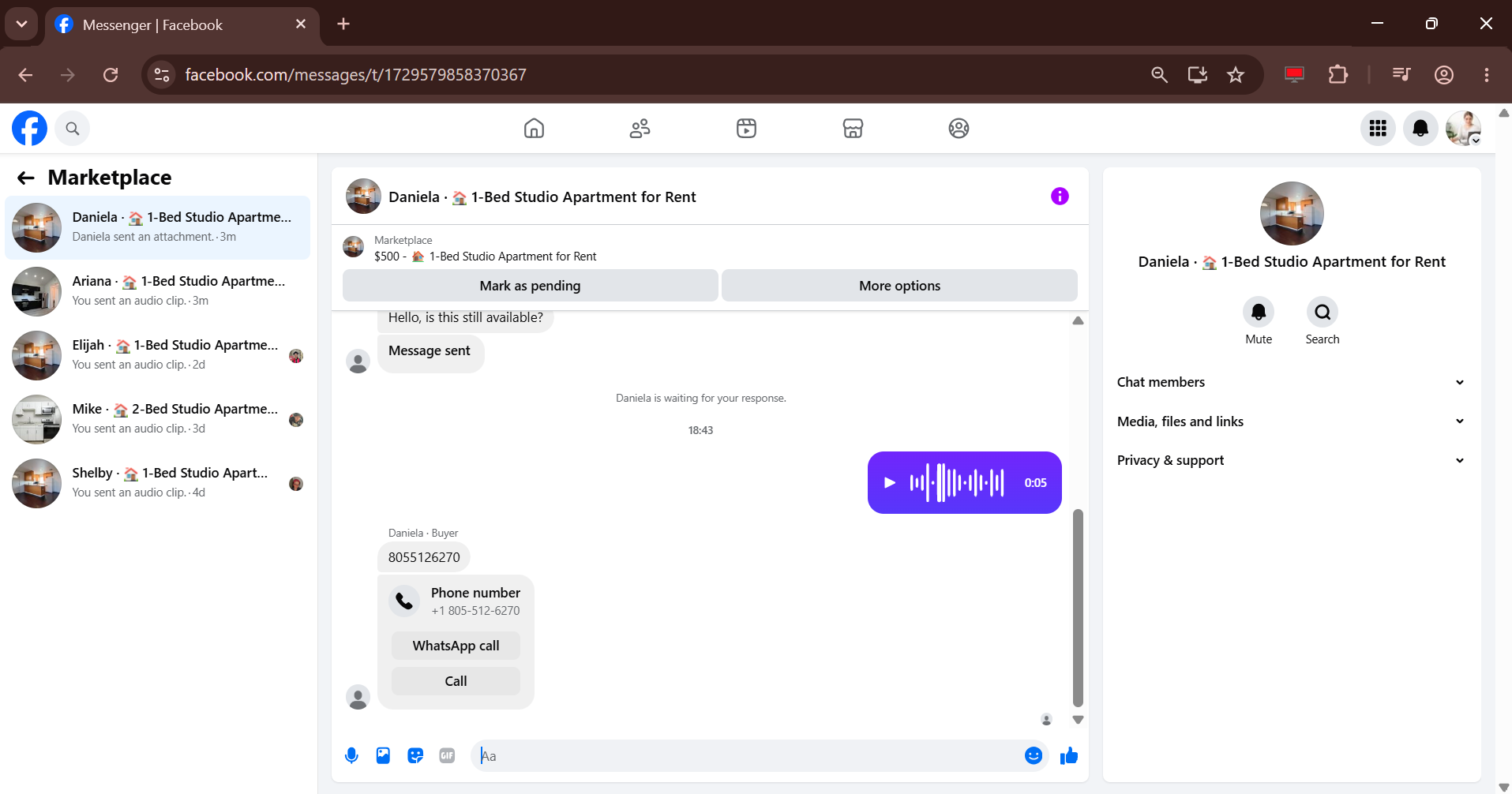The image size is (1512, 794).
Task: Go back in the browser
Action: click(25, 75)
